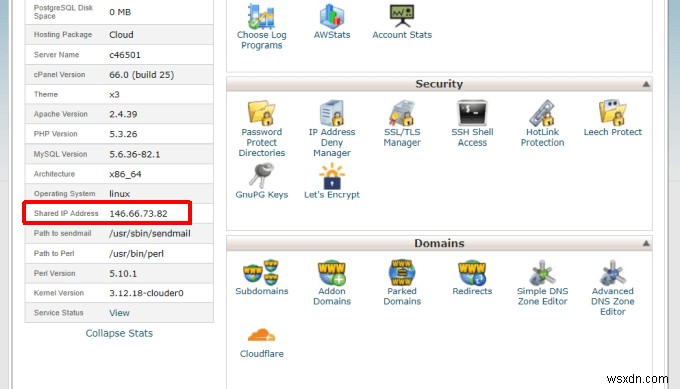Open Simple DNS Zone Editor
Viewport: 680px width, 389px height.
click(x=543, y=283)
